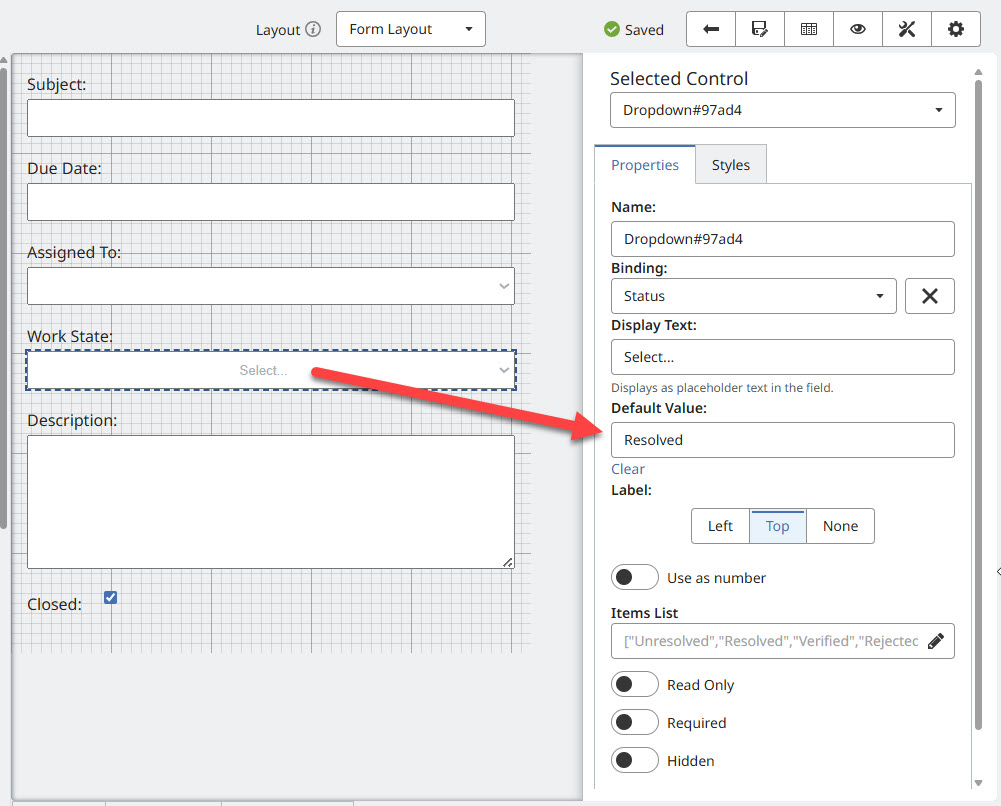Click the eye preview icon
The image size is (1001, 806).
pyautogui.click(x=858, y=29)
